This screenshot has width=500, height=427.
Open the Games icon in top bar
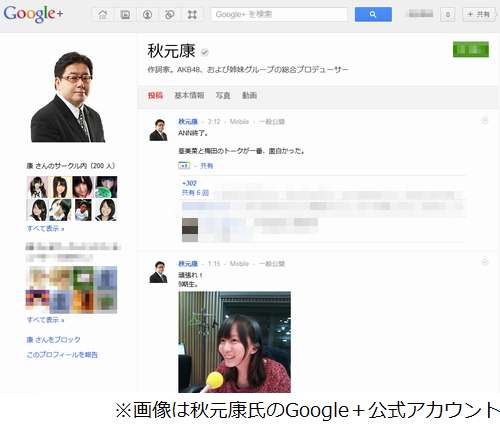point(192,14)
